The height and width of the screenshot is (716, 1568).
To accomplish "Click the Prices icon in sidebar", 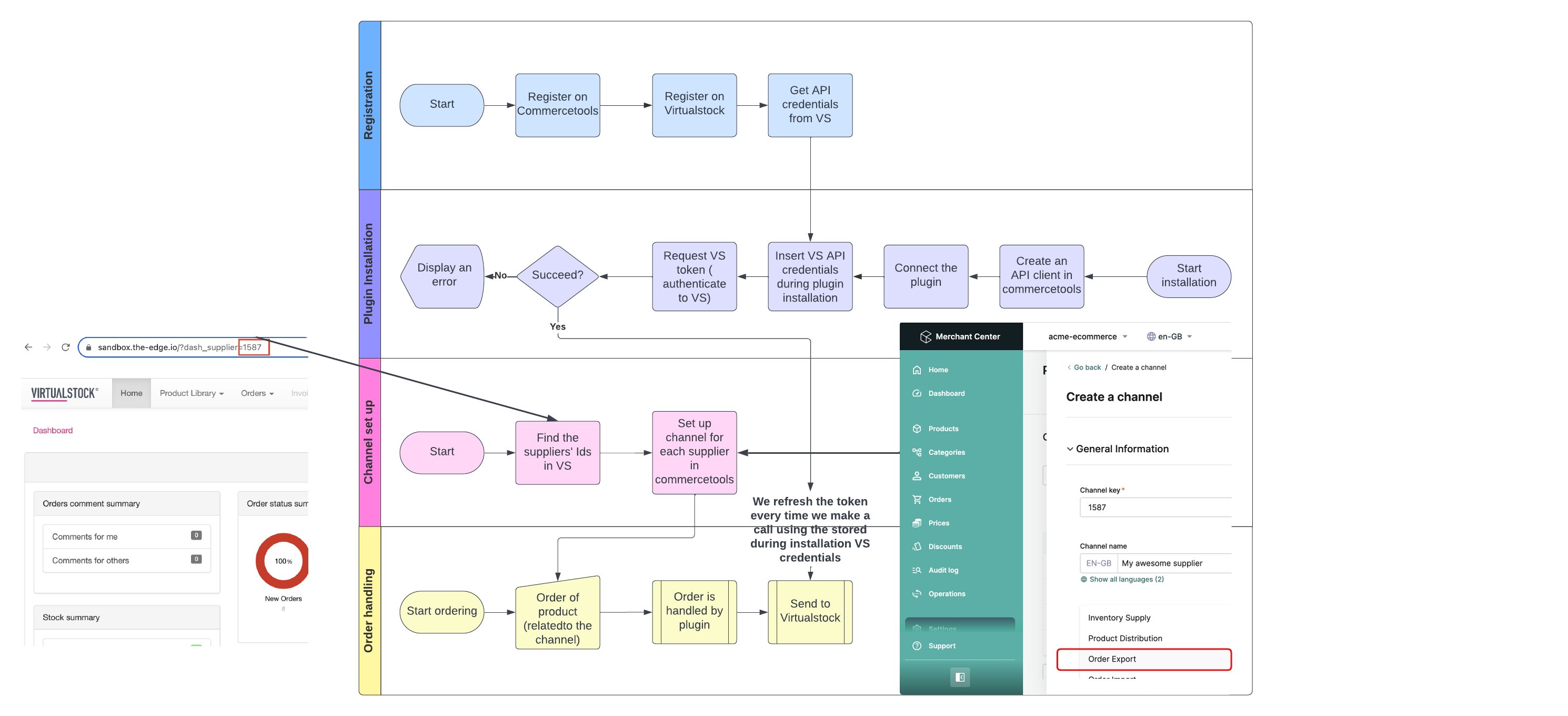I will tap(917, 523).
